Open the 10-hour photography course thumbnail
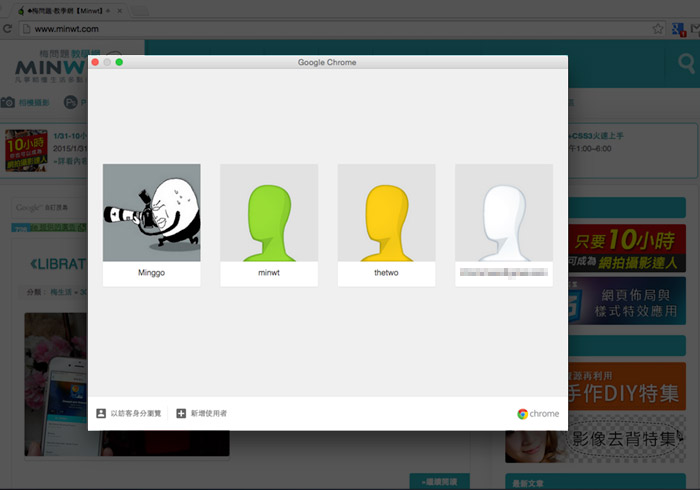Image resolution: width=700 pixels, height=490 pixels. pos(26,150)
